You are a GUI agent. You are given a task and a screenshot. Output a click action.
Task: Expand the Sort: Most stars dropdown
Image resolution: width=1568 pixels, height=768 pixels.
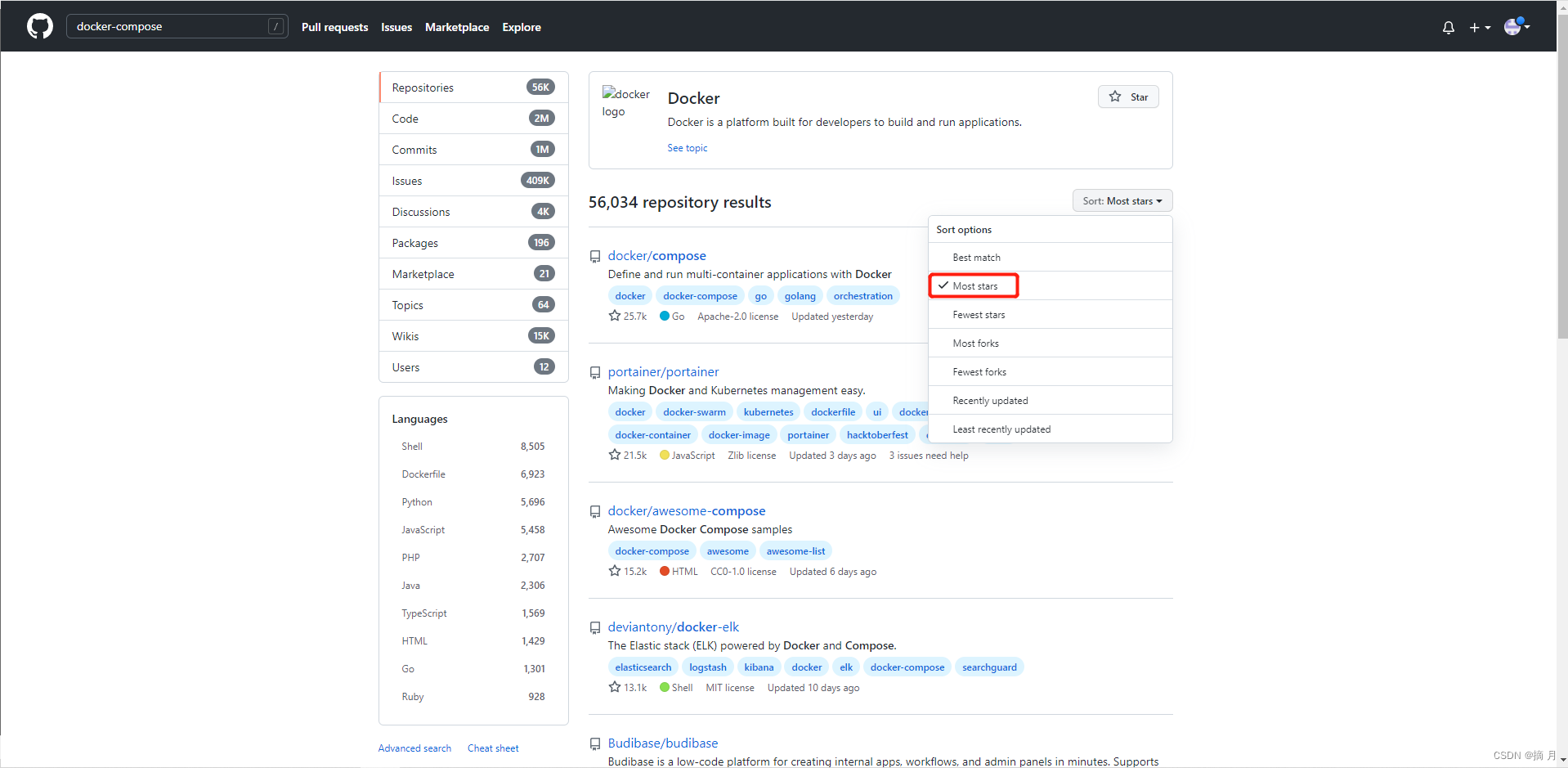1122,200
